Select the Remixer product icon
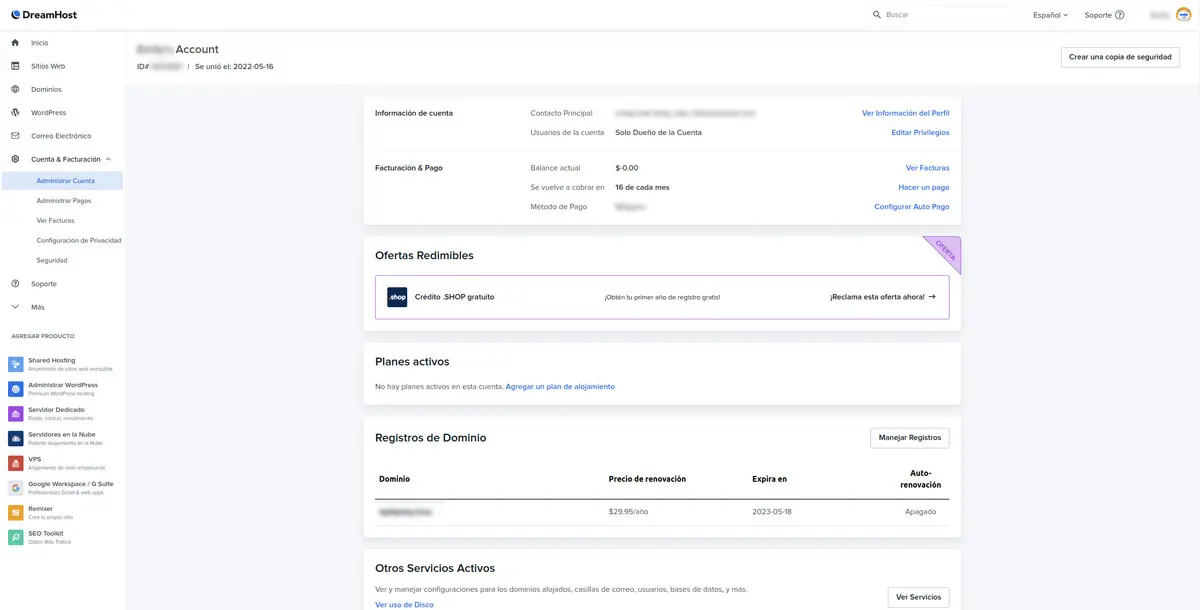This screenshot has height=610, width=1200. (16, 513)
